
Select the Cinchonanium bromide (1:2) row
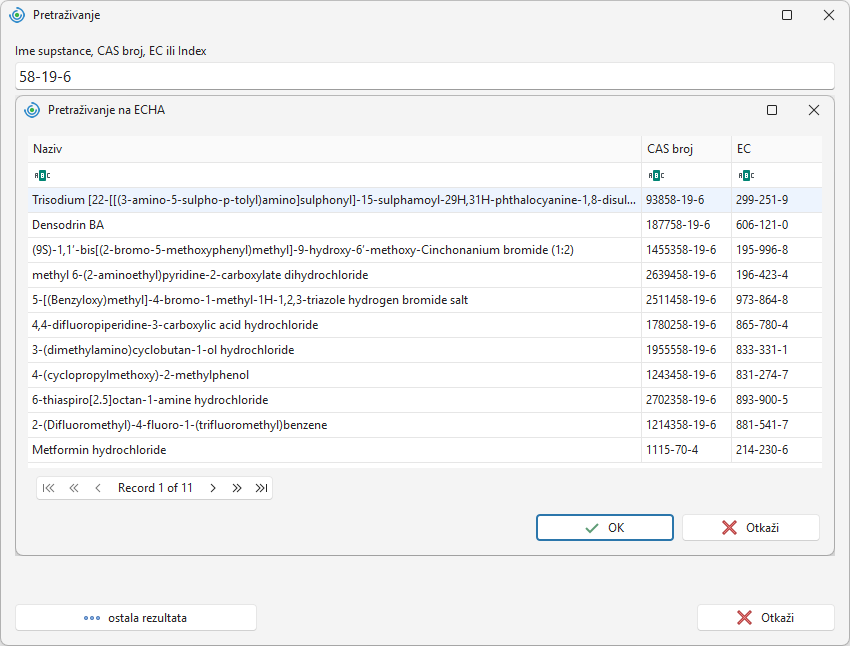pyautogui.click(x=425, y=250)
